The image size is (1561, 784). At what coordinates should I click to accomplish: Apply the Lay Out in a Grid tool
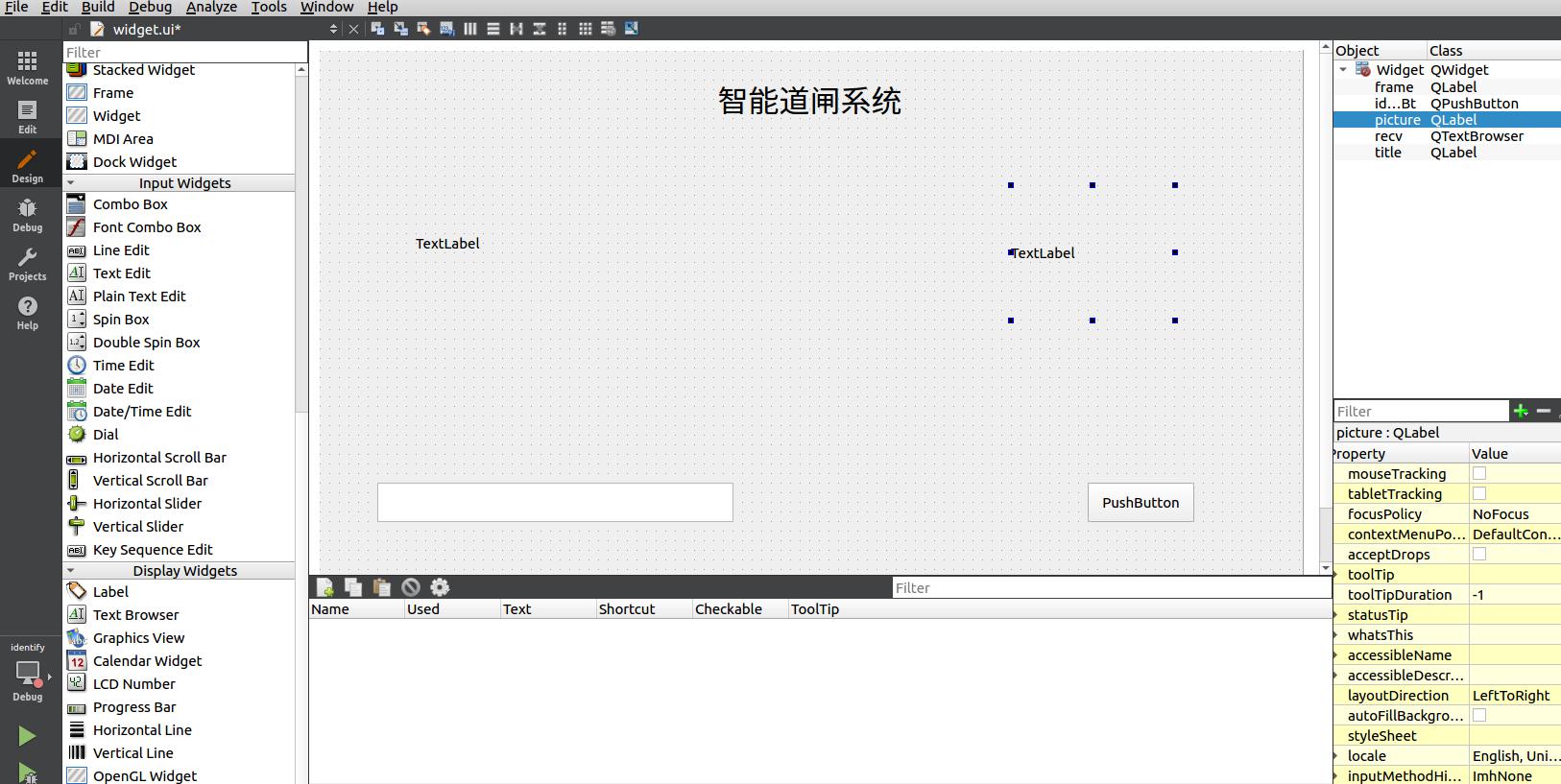tap(586, 29)
